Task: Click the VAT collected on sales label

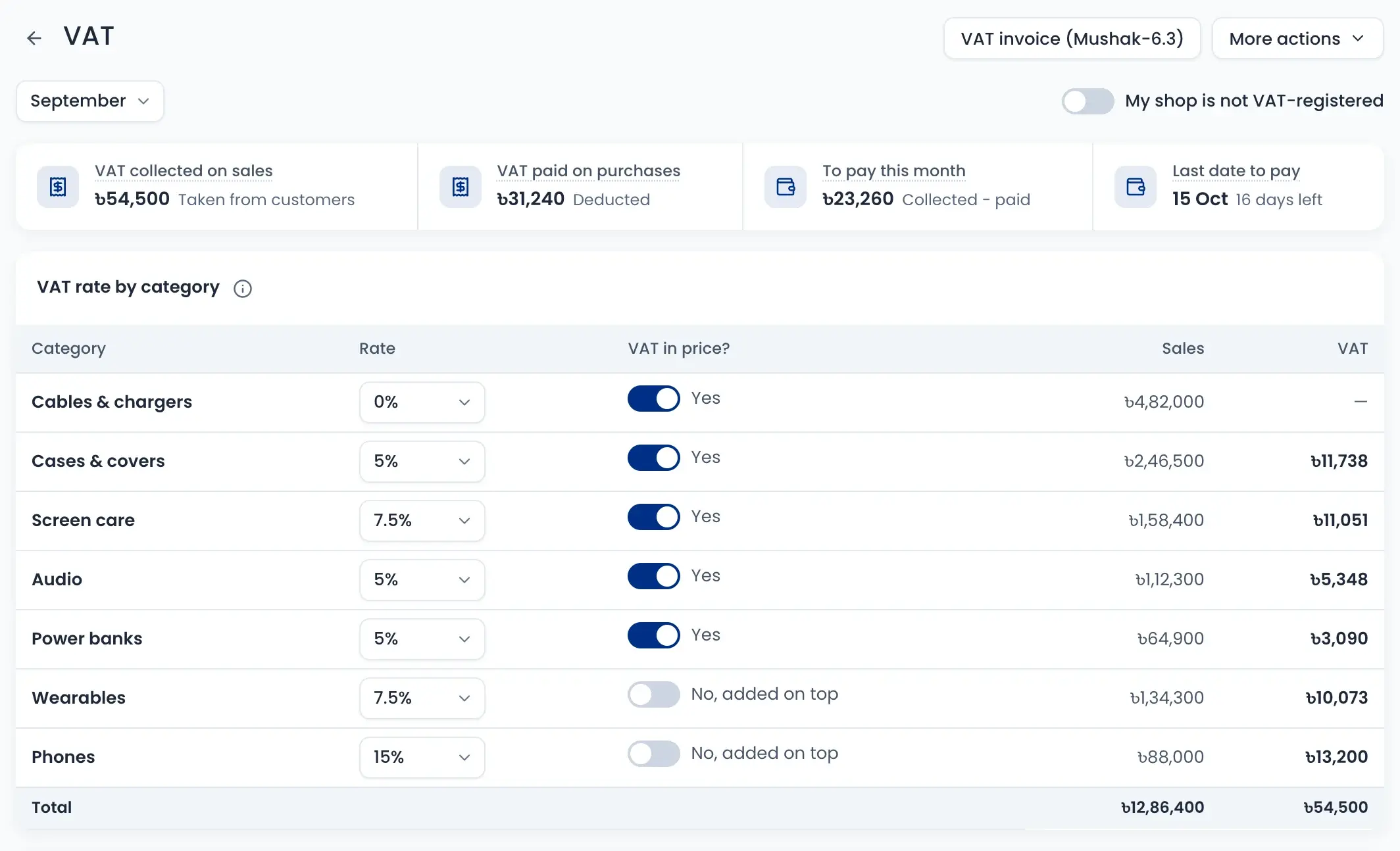Action: click(184, 171)
